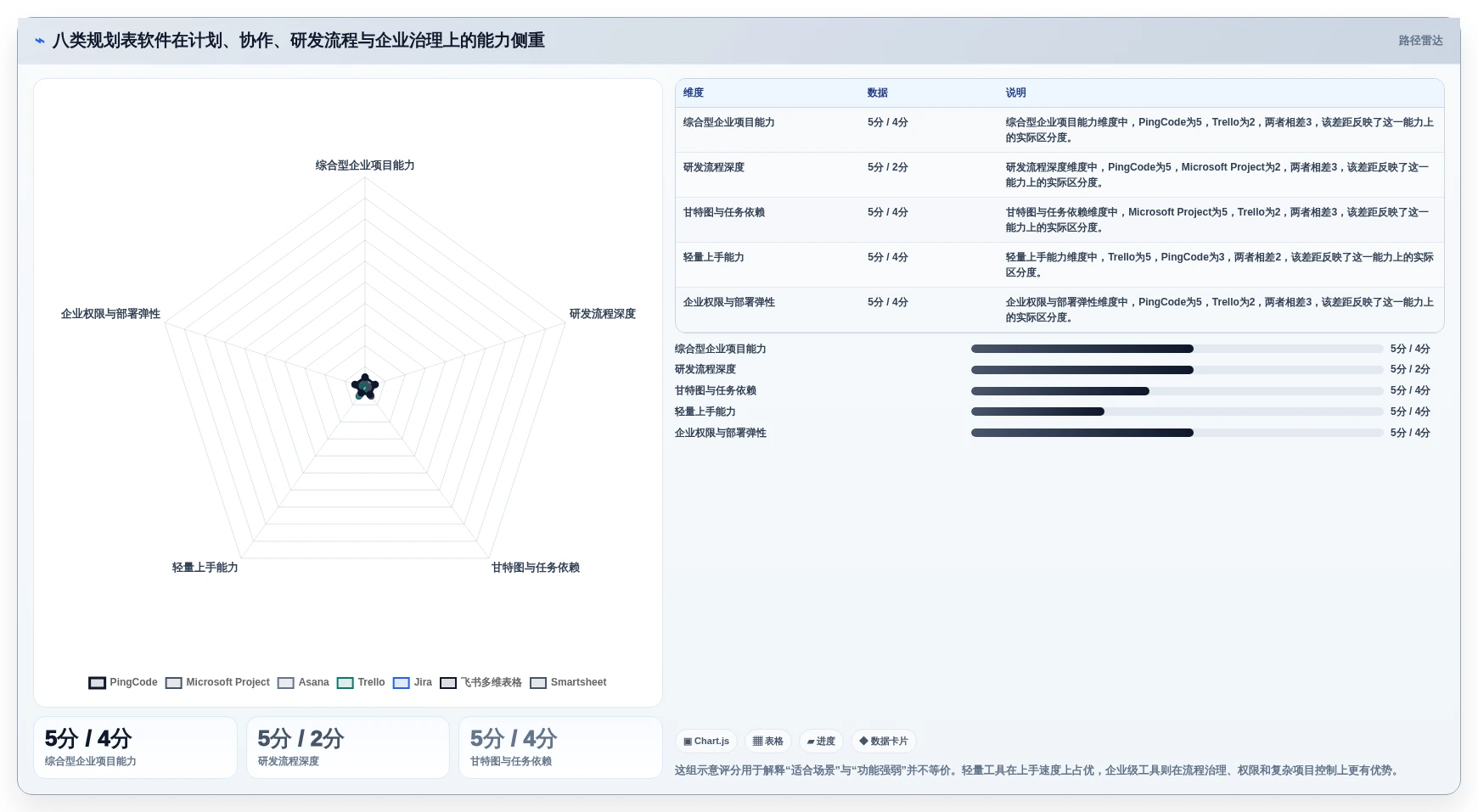This screenshot has height=812, width=1478.
Task: Click 5分 / 2分 value beside 研发流程深度 bar
Action: pos(1410,369)
